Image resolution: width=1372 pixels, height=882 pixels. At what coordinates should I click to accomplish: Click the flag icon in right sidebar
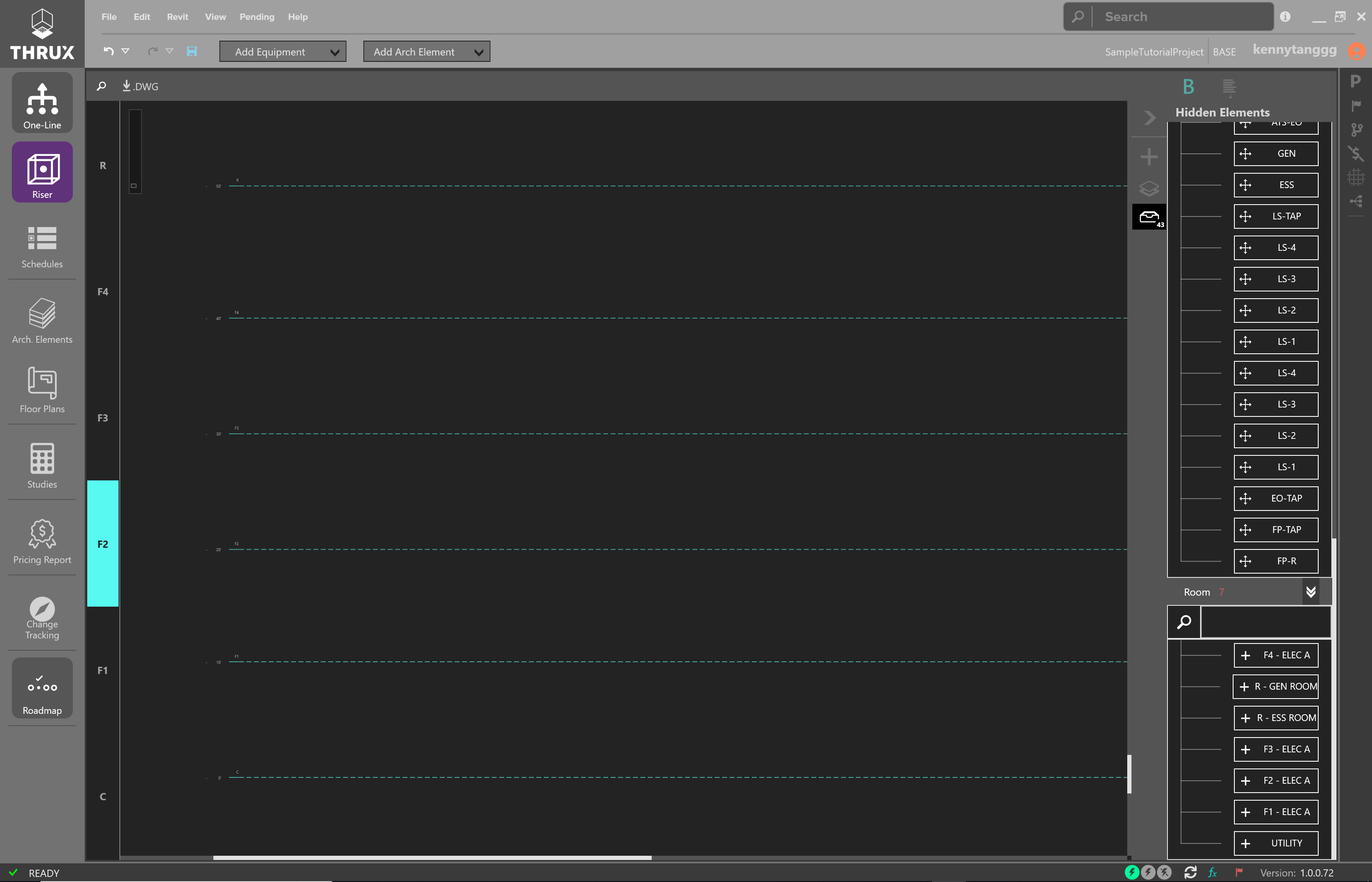point(1356,106)
